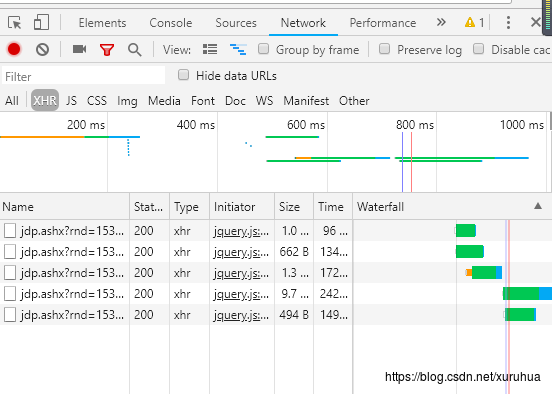Screen dimensions: 552x394
Task: Open initiator link of the 662 B request
Action: pyautogui.click(x=241, y=252)
